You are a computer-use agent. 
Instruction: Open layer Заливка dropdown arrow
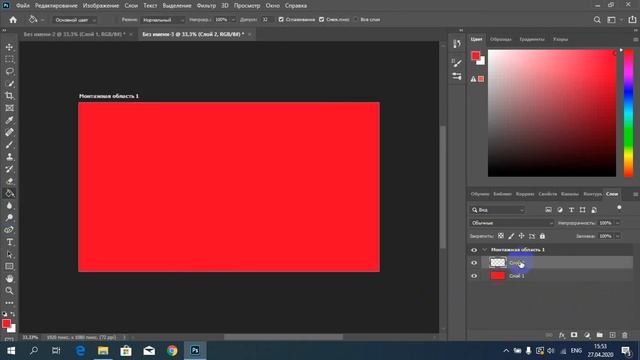pos(617,236)
